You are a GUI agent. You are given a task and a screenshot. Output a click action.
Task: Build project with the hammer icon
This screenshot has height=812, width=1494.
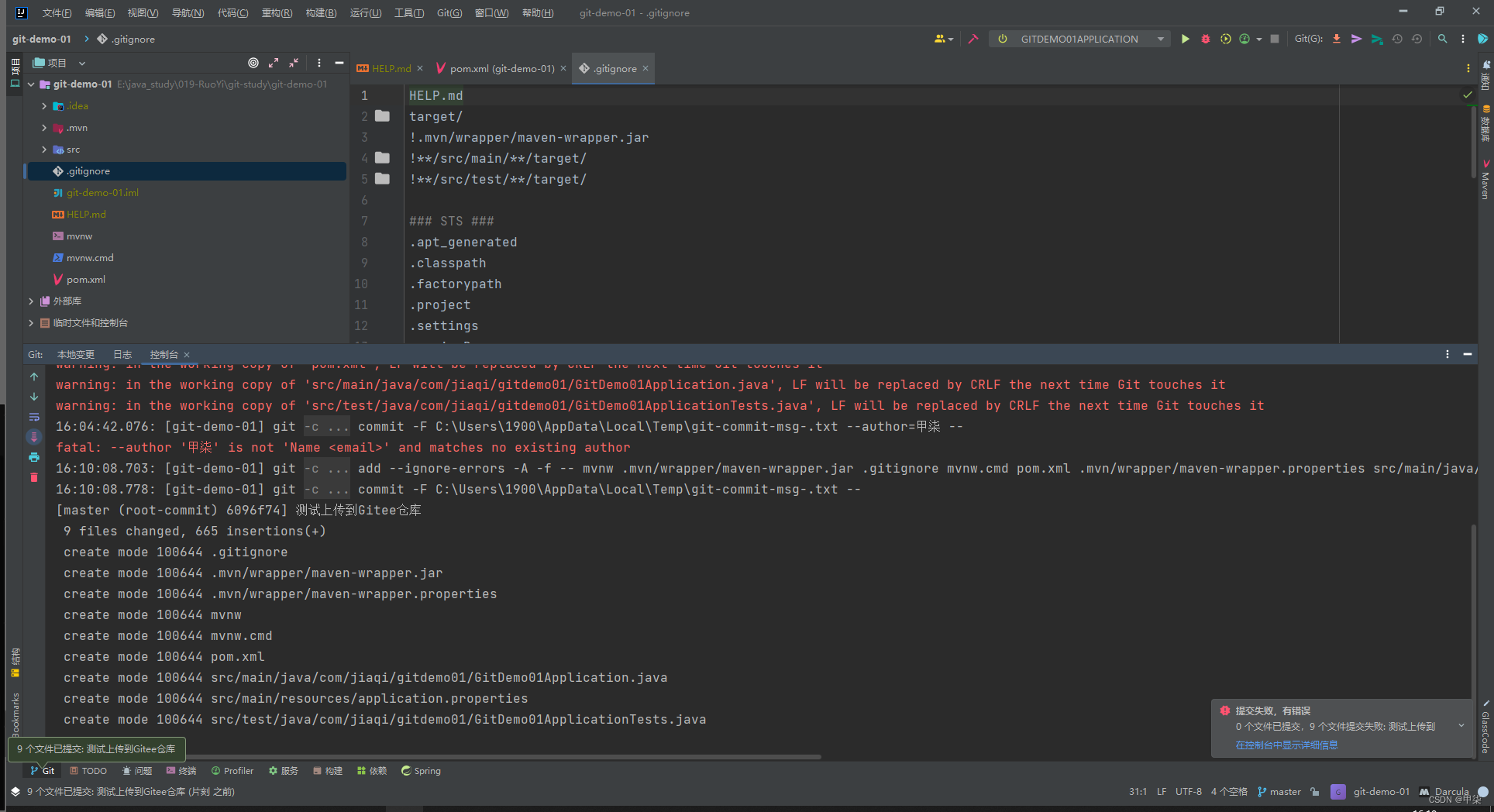[x=973, y=39]
